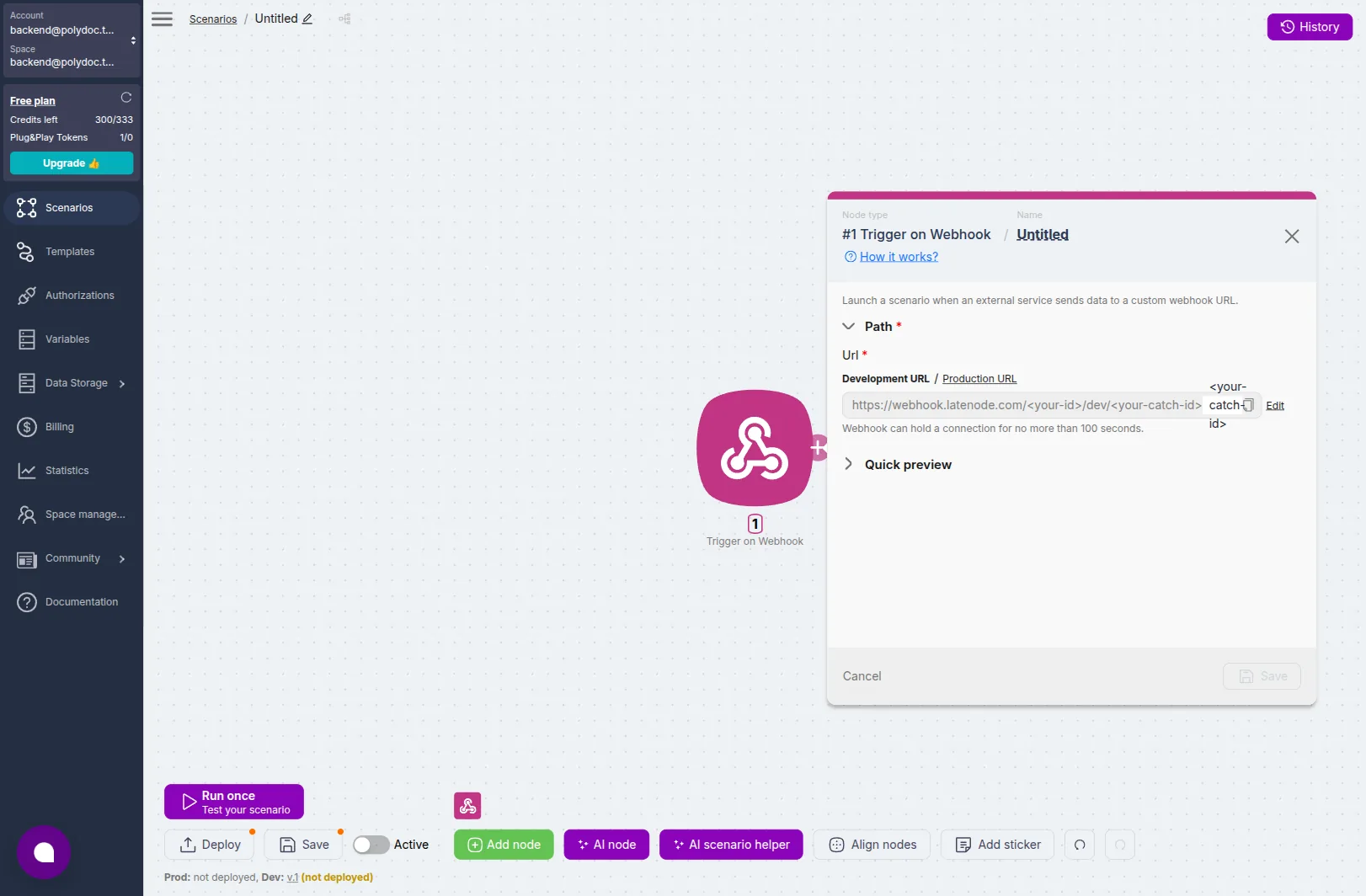Open Authorizations in the sidebar
The height and width of the screenshot is (896, 1366).
pos(72,296)
